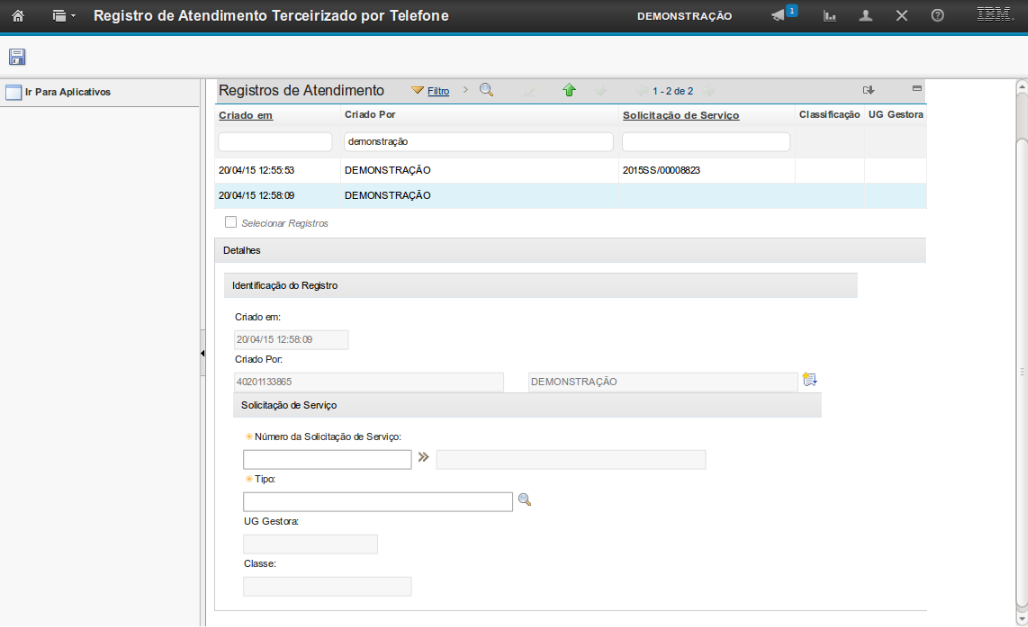Open detail menu beside Número da Solicitação
This screenshot has height=627, width=1028.
tap(423, 458)
